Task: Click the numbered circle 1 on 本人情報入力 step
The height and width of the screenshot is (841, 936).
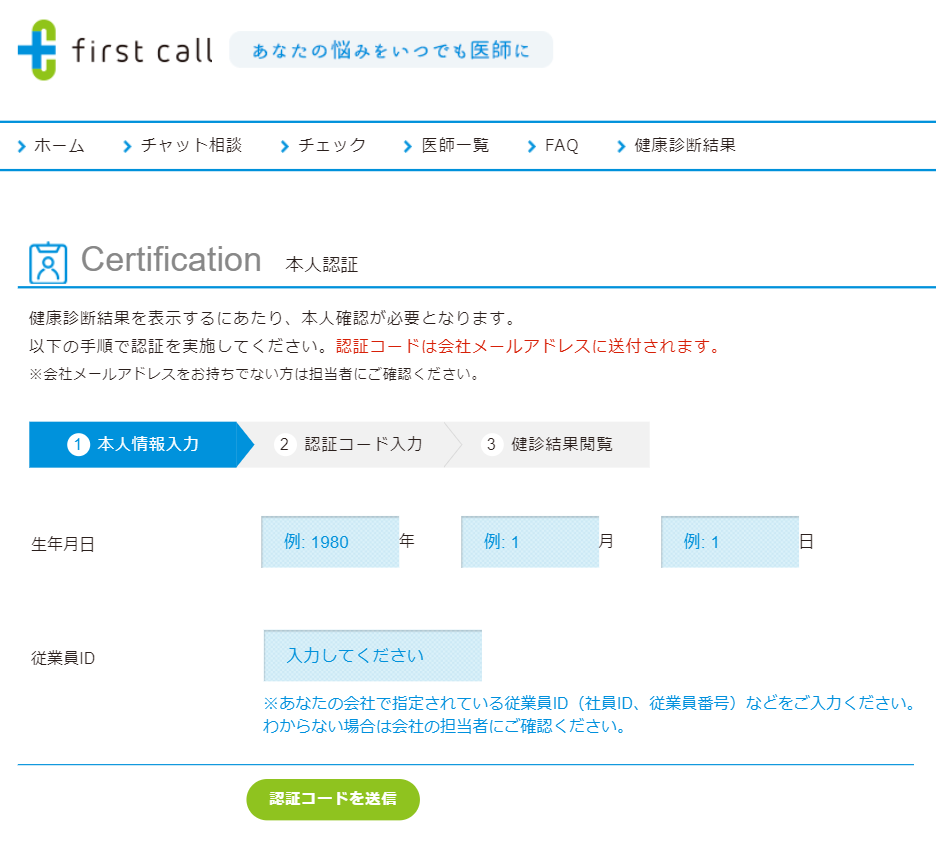Action: pyautogui.click(x=77, y=444)
